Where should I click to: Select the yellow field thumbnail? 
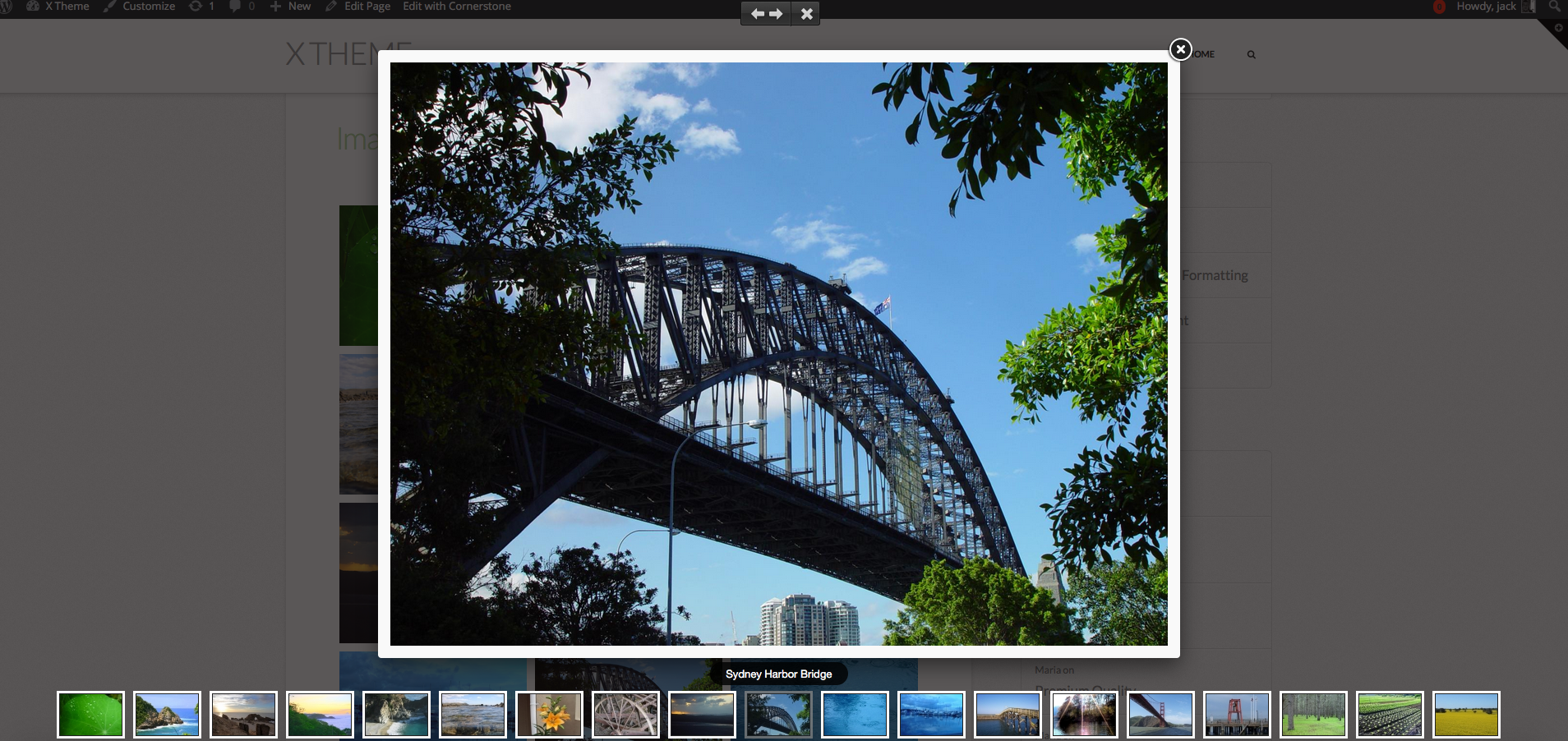1466,715
